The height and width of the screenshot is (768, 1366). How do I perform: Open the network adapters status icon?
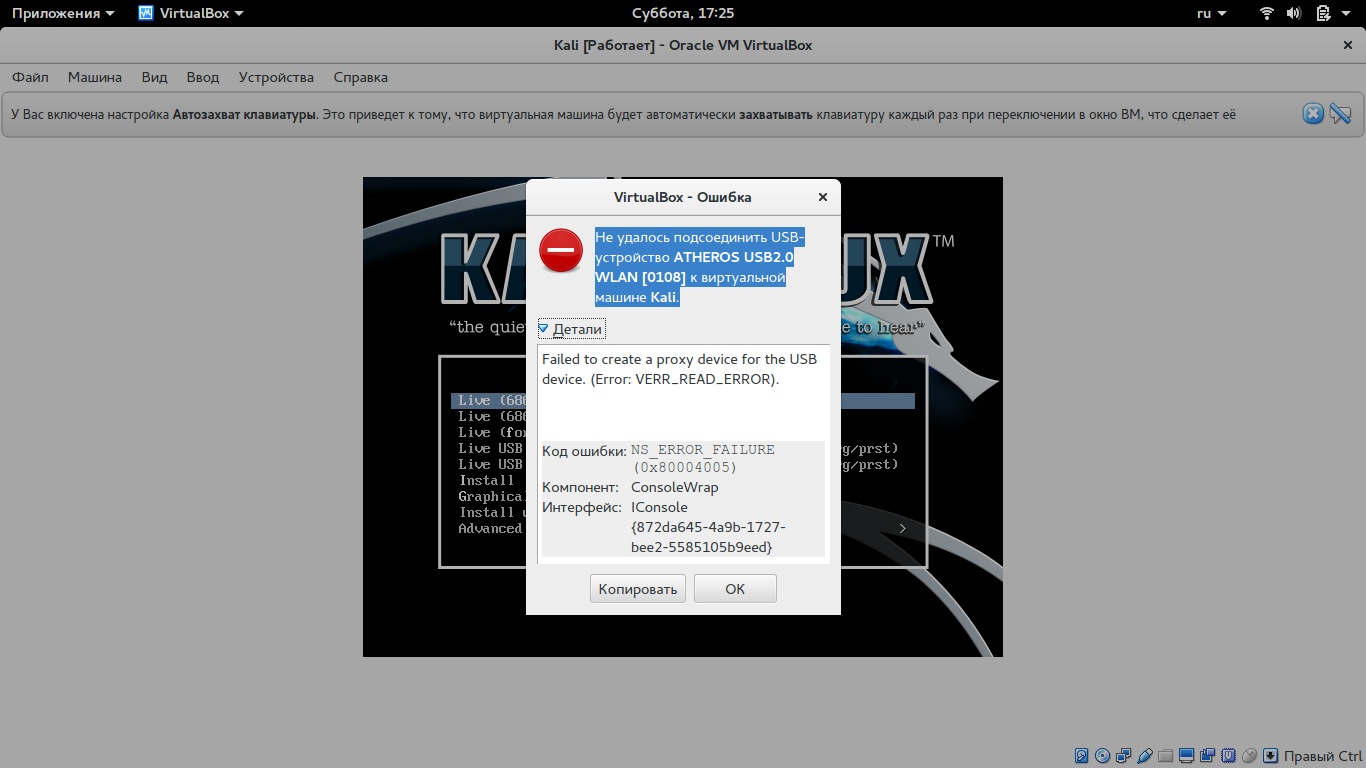(x=1124, y=755)
